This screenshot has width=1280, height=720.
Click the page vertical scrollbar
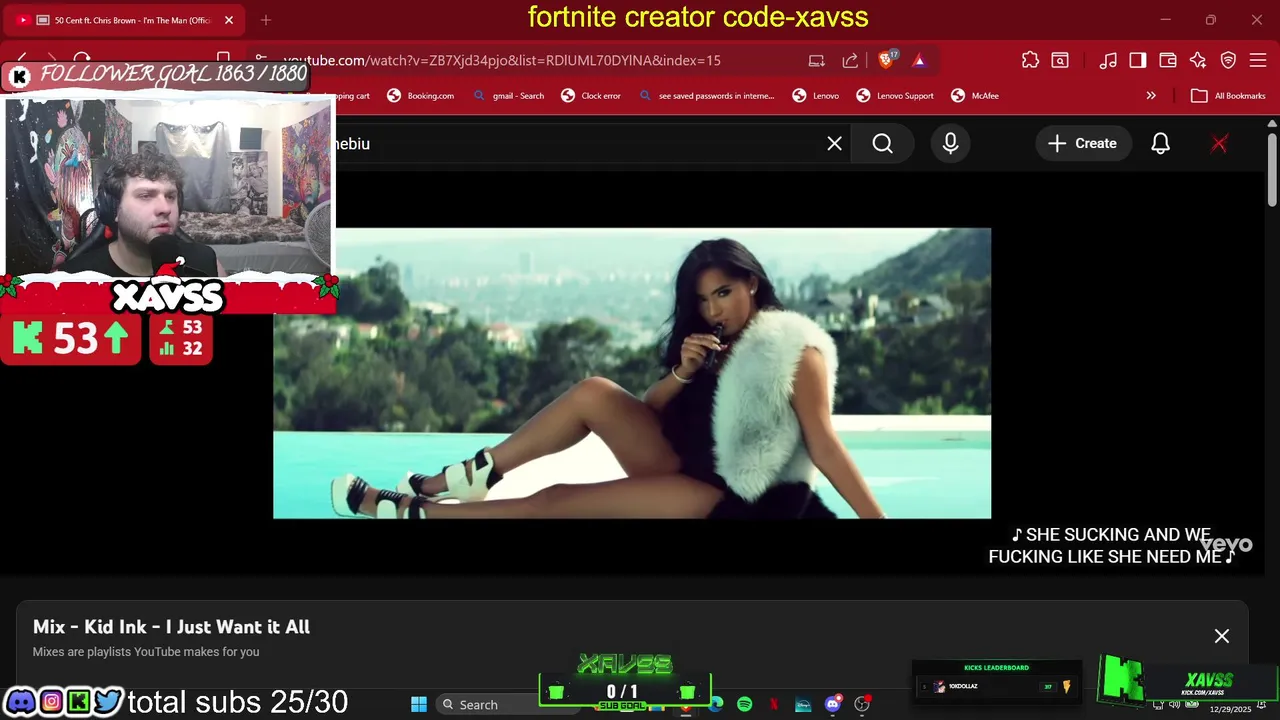1272,170
